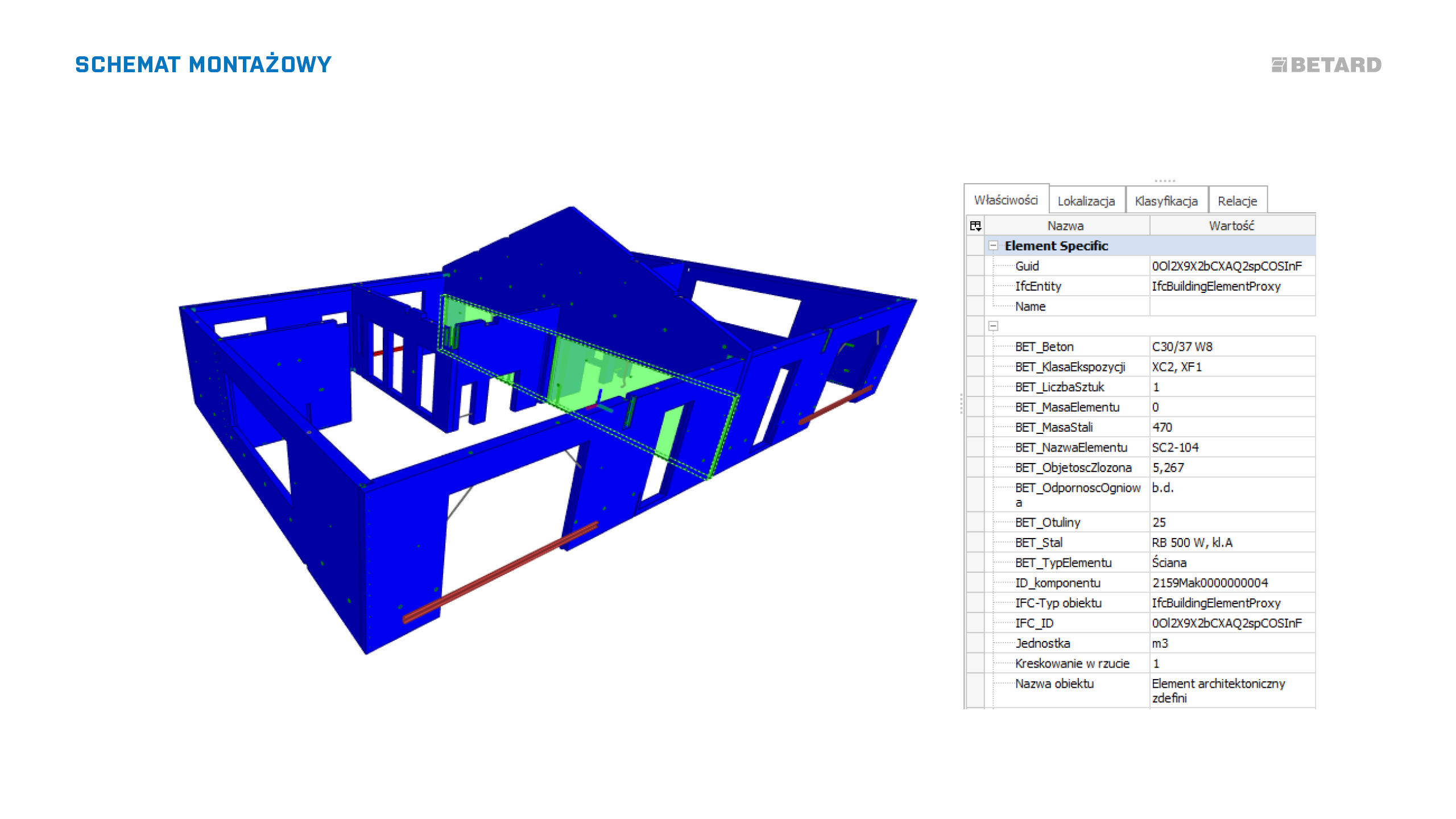Select the BET_TypElementu property
This screenshot has height=819, width=1456.
click(1063, 563)
